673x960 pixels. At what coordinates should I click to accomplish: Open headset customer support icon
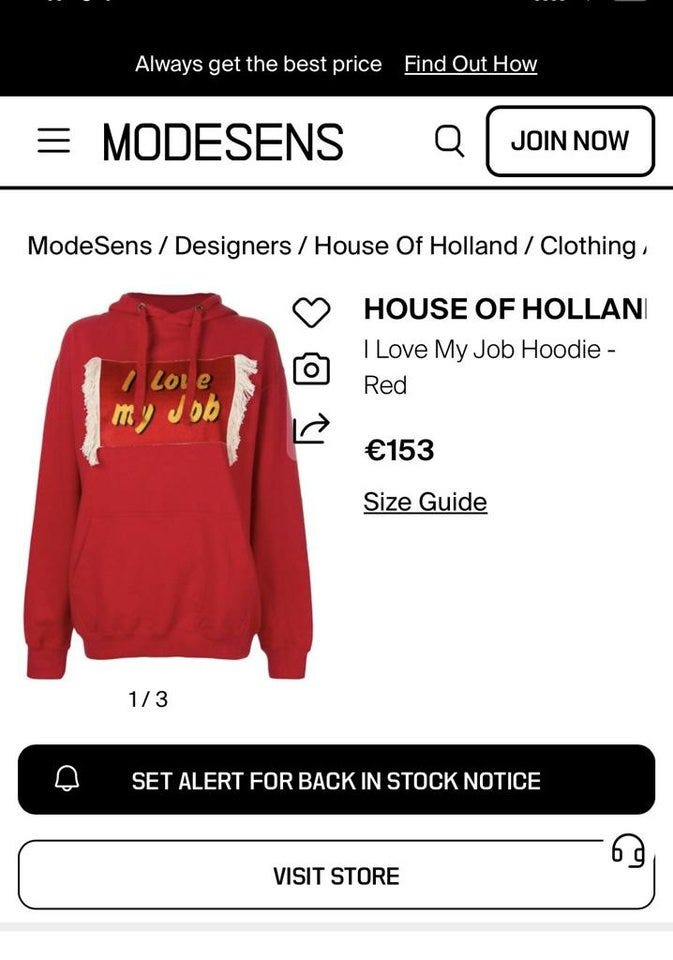[628, 850]
